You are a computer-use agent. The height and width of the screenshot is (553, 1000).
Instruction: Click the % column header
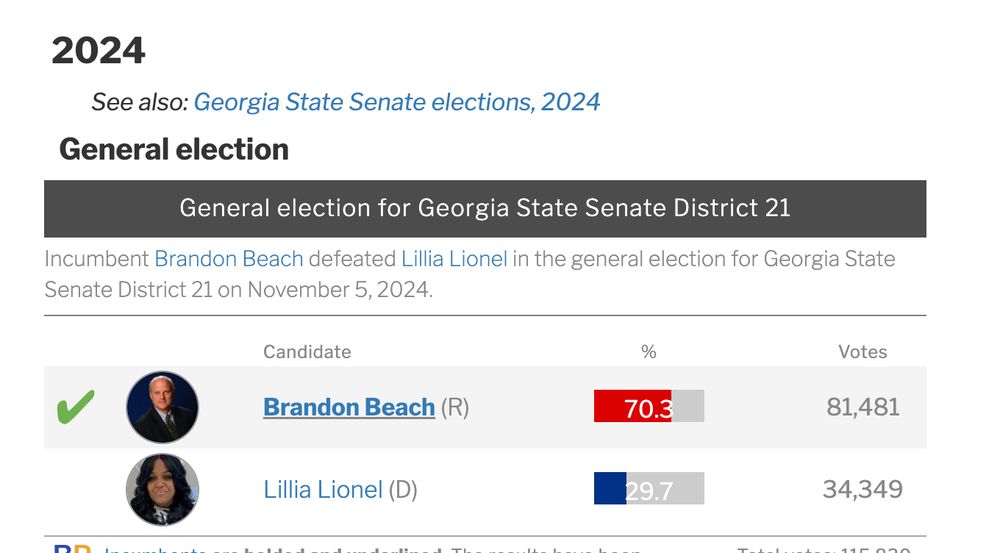pyautogui.click(x=648, y=351)
